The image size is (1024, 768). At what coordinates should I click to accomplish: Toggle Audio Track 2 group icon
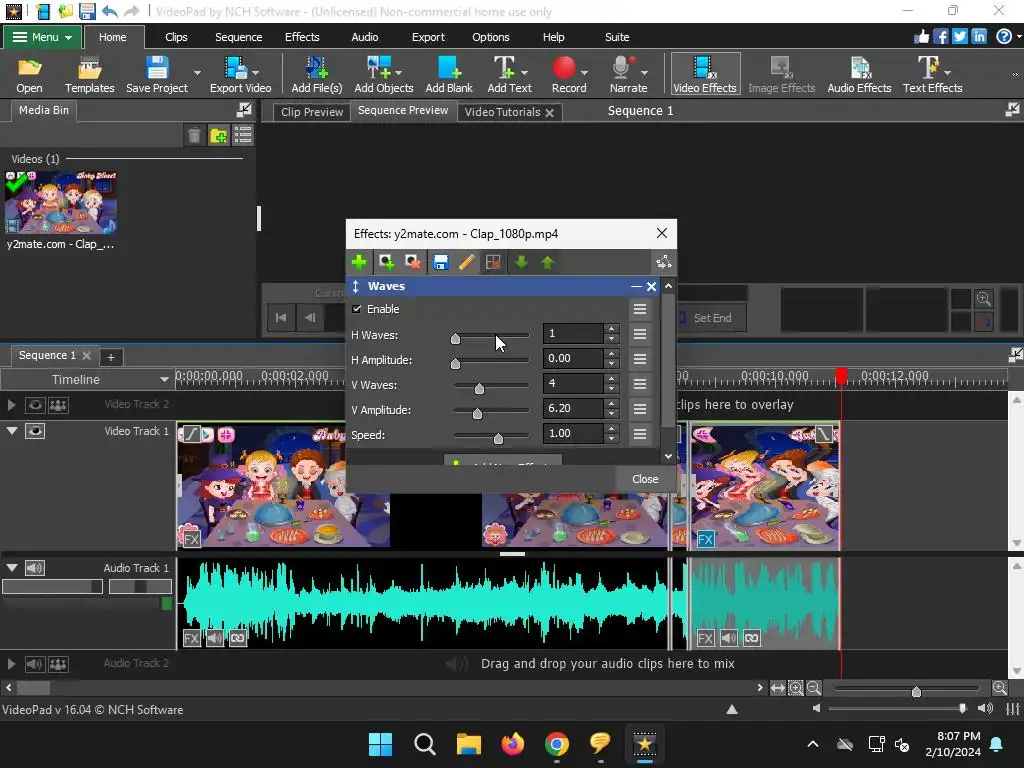point(58,664)
